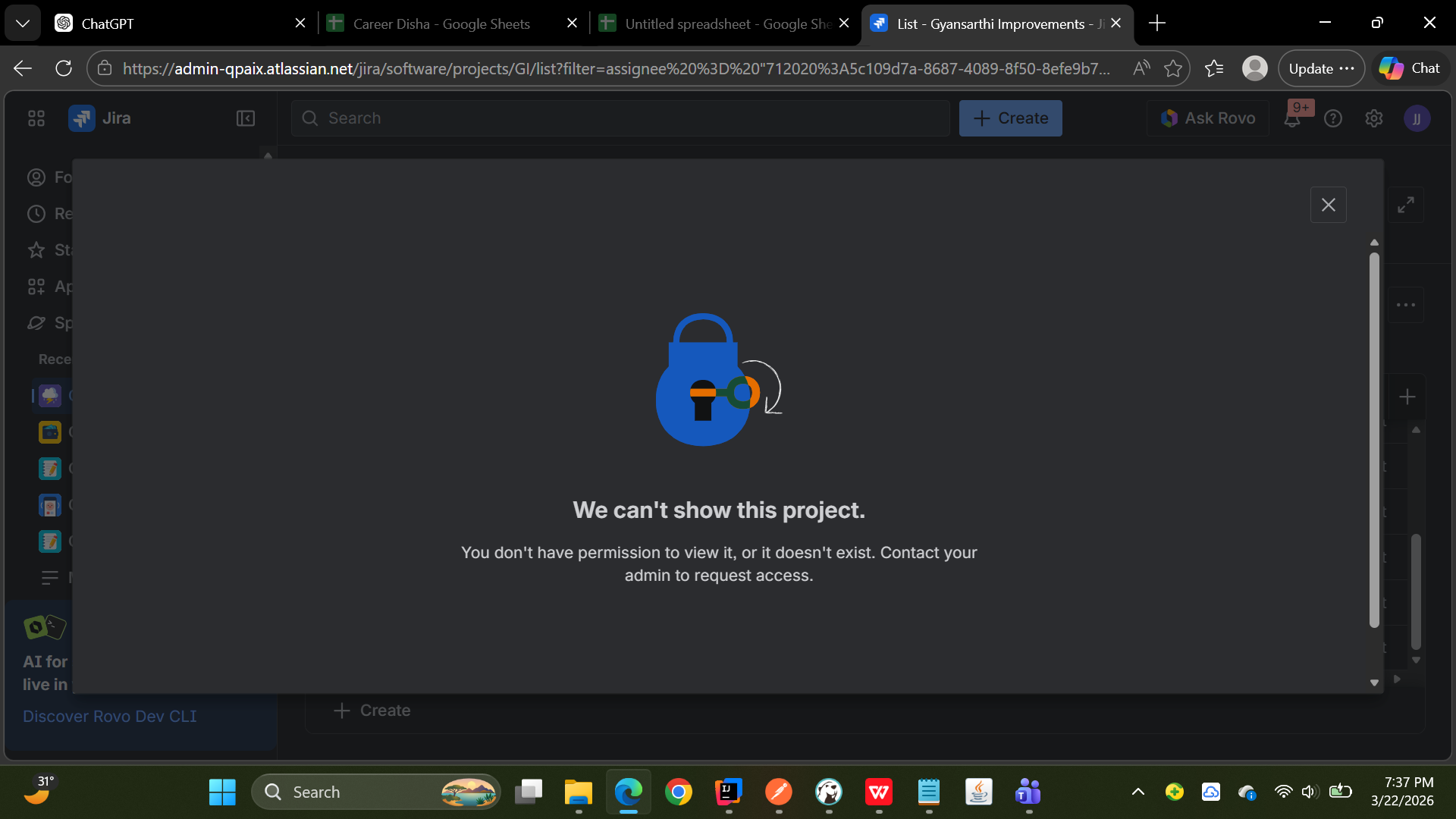Open the browser tab list dropdown
Viewport: 1456px width, 819px height.
(23, 24)
